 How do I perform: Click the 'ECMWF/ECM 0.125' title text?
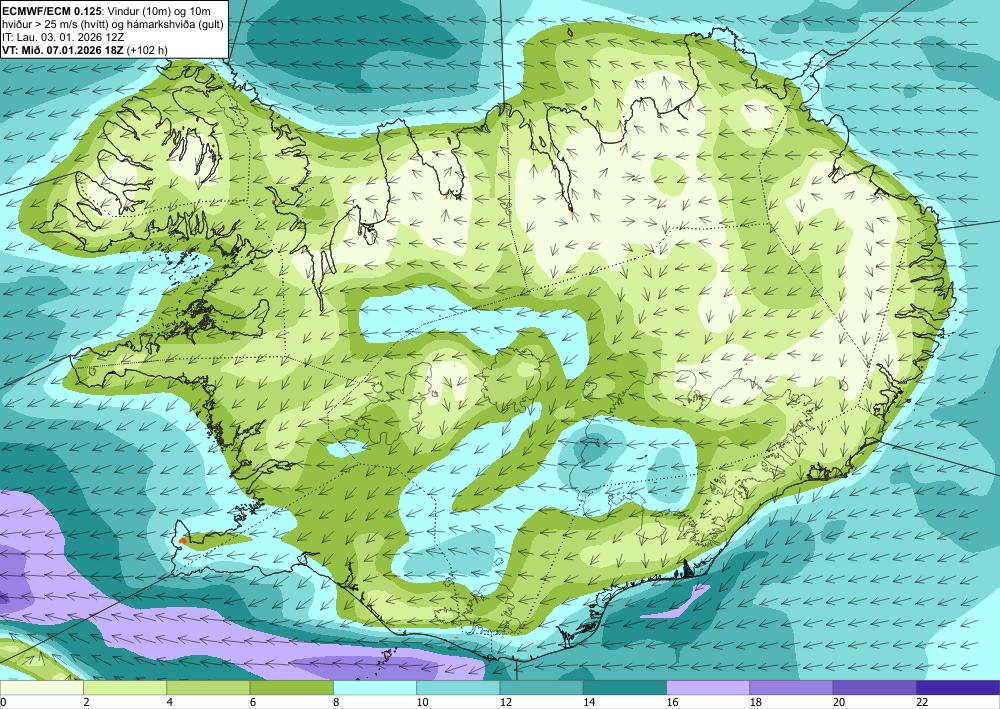tap(52, 11)
